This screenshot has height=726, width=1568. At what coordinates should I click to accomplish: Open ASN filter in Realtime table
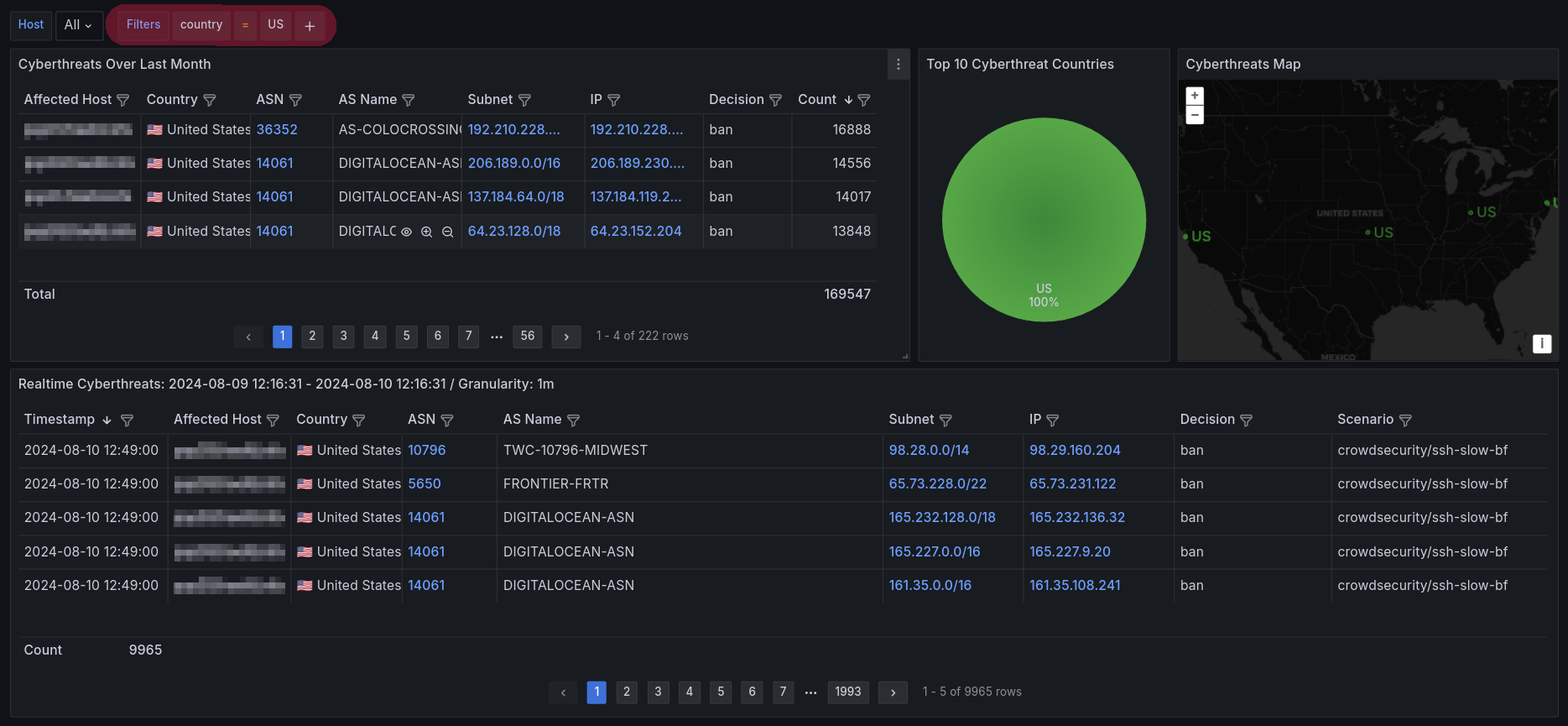[447, 420]
